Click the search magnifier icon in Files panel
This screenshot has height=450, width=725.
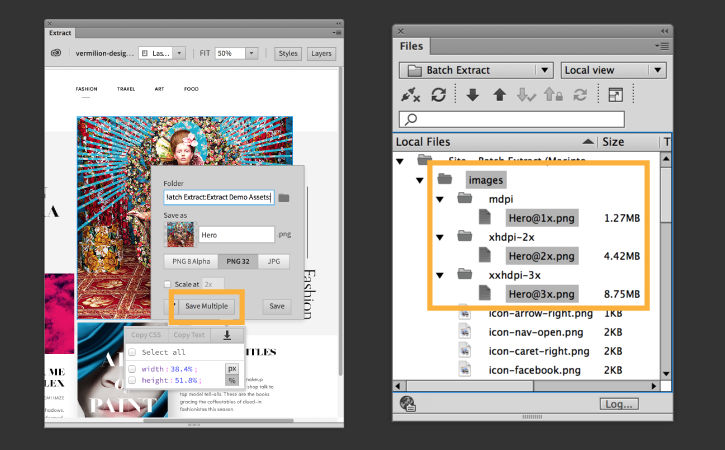[411, 119]
